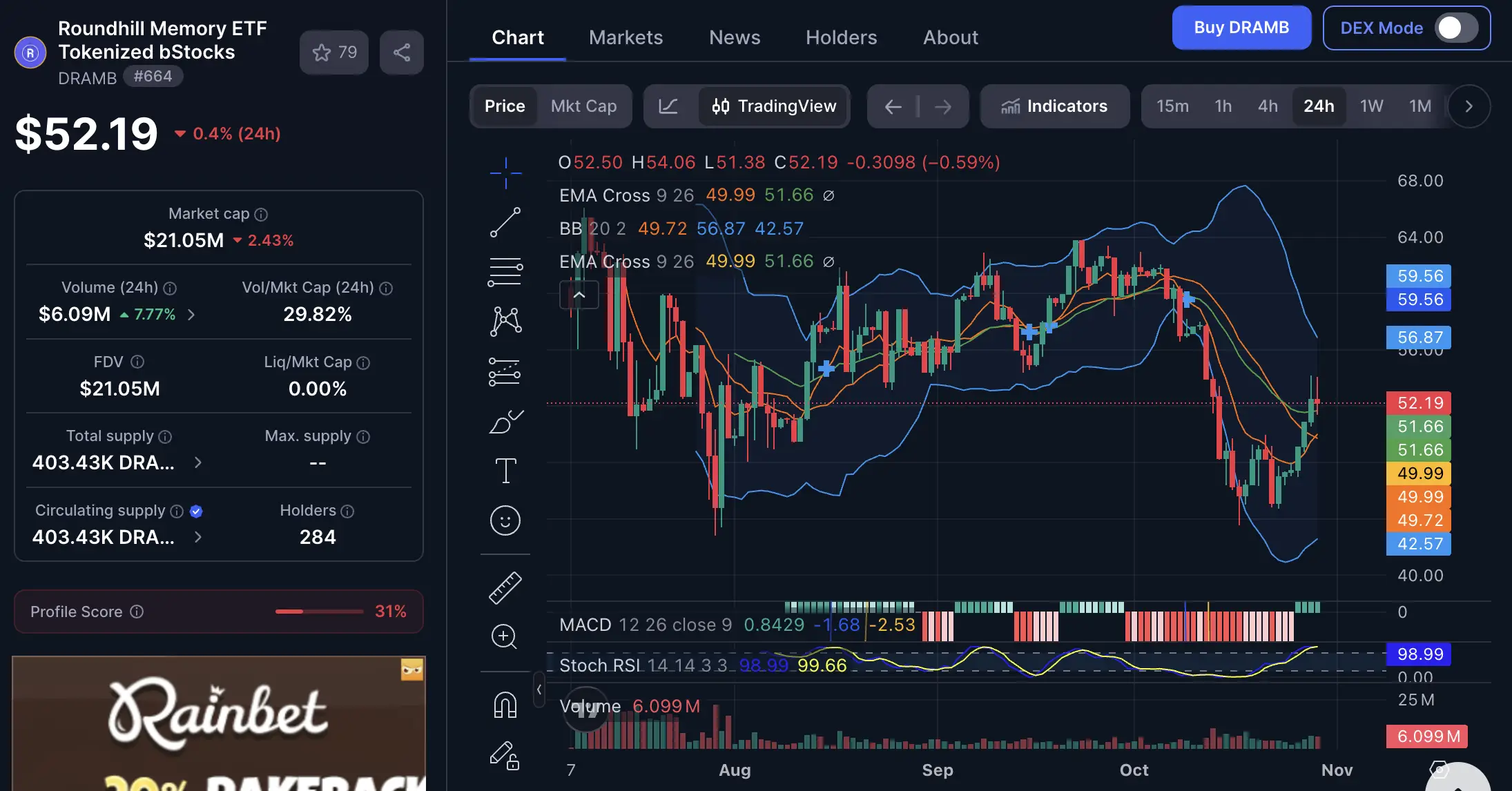Click the Market cap info icon

pyautogui.click(x=261, y=215)
